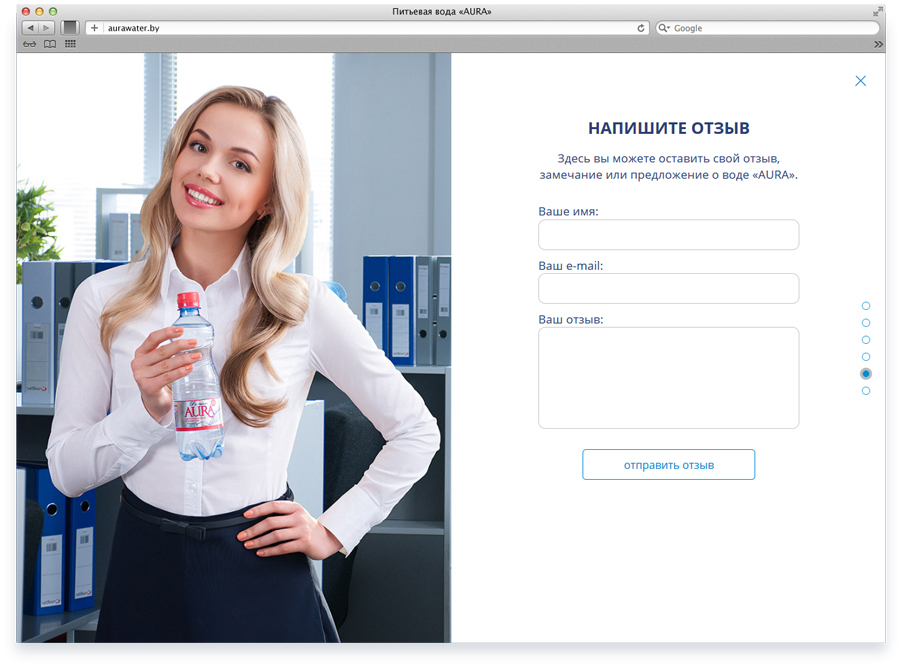Click the "Ваш отзыв:" label

[x=571, y=319]
